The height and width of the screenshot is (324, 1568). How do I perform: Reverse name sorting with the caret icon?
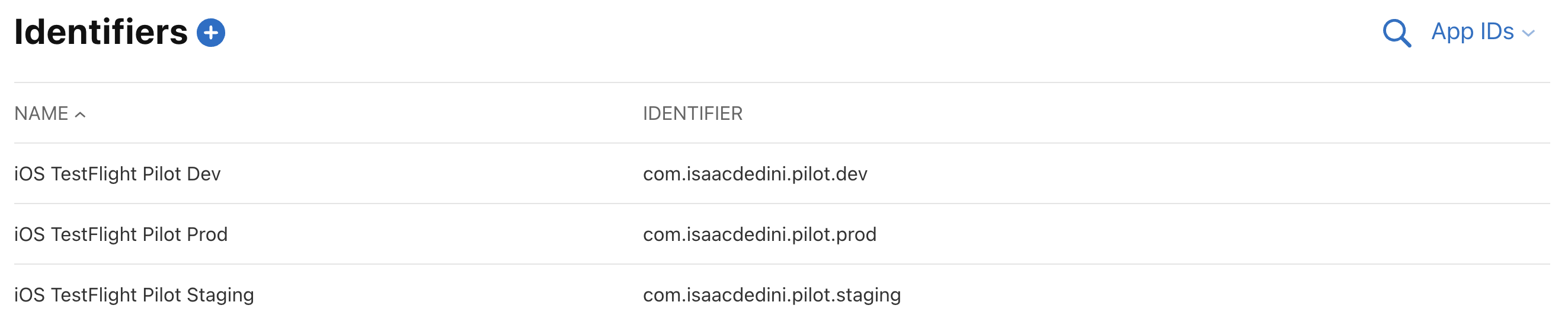[x=81, y=115]
